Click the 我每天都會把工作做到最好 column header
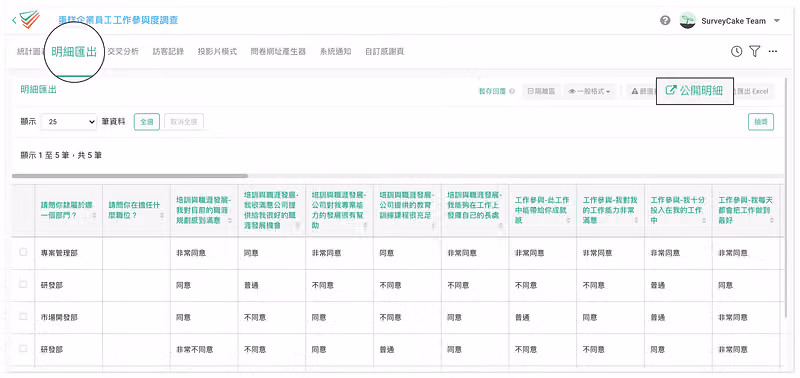Screen dimensions: 800x378 pyautogui.click(x=746, y=210)
